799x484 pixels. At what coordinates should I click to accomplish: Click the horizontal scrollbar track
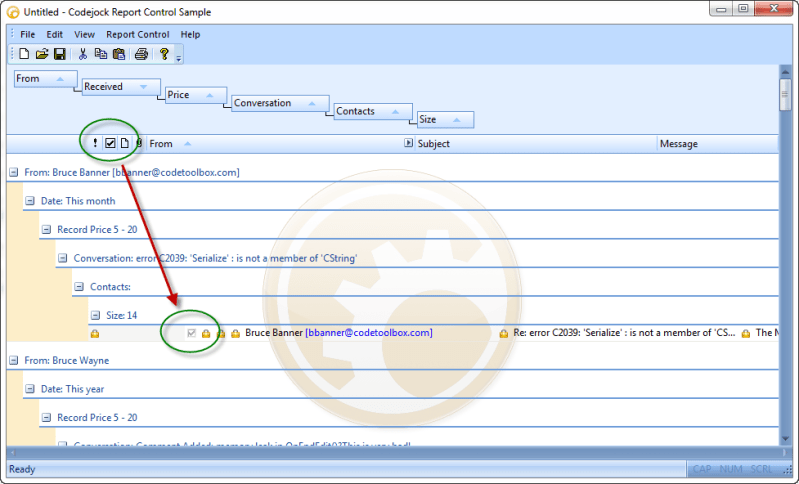tap(397, 452)
